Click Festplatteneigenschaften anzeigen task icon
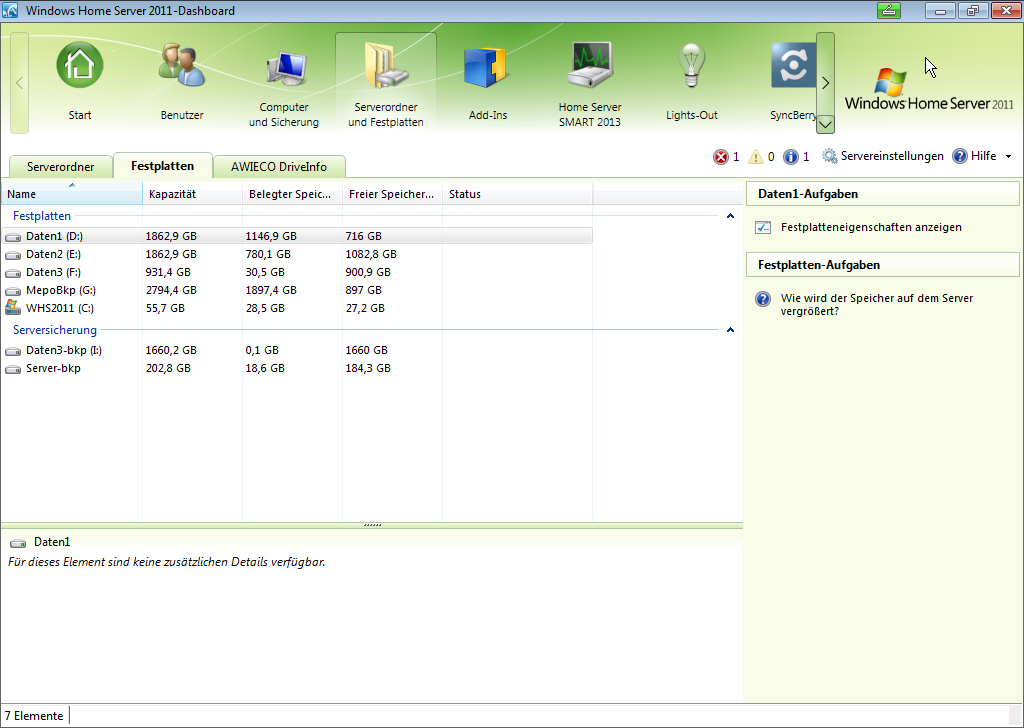Image resolution: width=1024 pixels, height=728 pixels. click(763, 227)
